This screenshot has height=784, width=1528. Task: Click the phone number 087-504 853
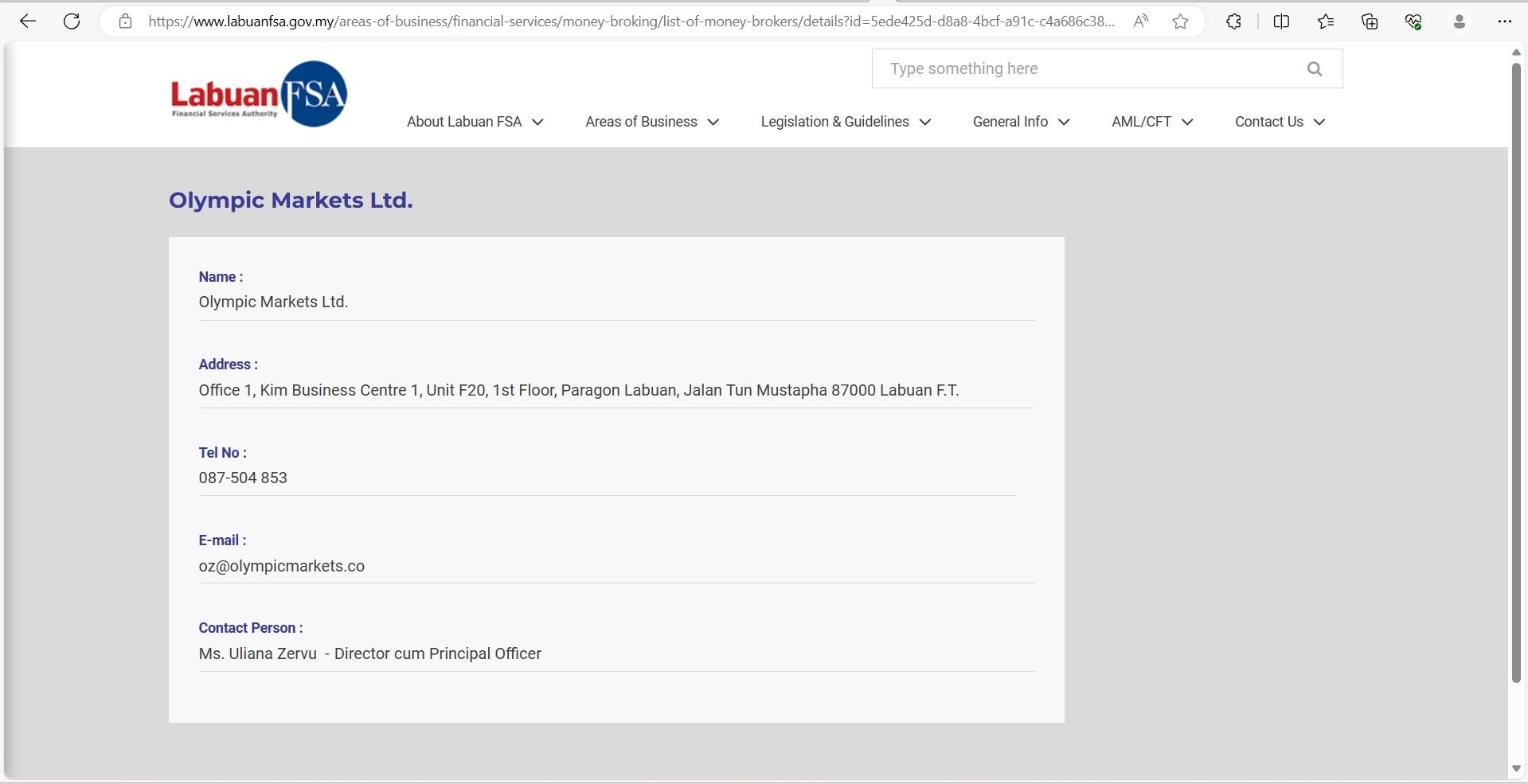[x=243, y=478]
